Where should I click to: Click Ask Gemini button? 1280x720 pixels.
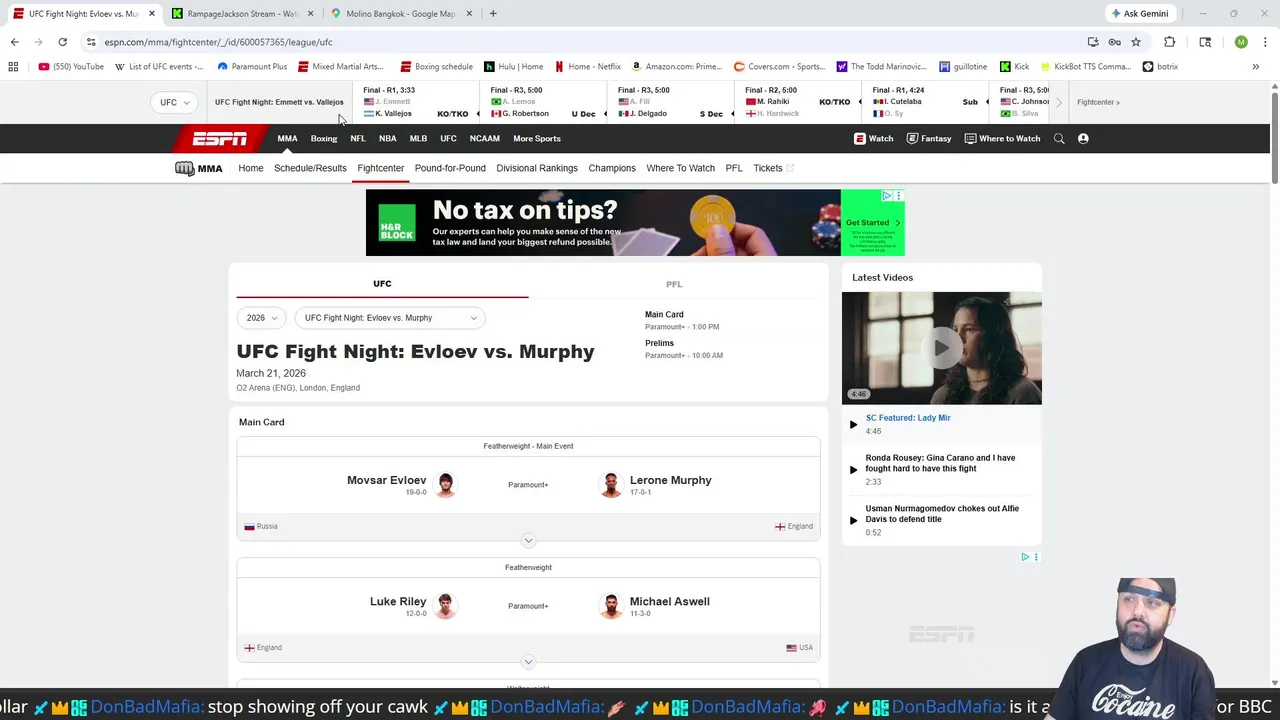tap(1139, 14)
